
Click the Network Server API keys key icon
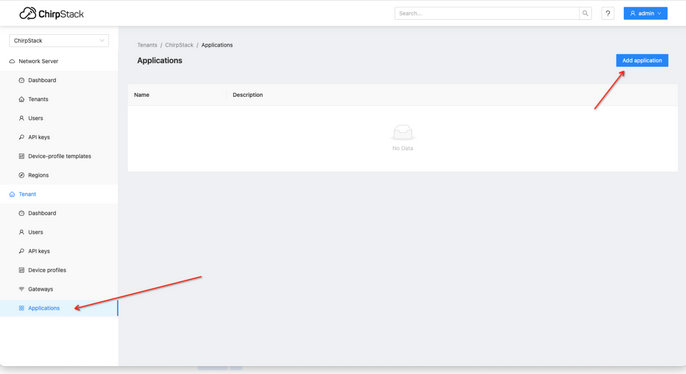pyautogui.click(x=21, y=137)
